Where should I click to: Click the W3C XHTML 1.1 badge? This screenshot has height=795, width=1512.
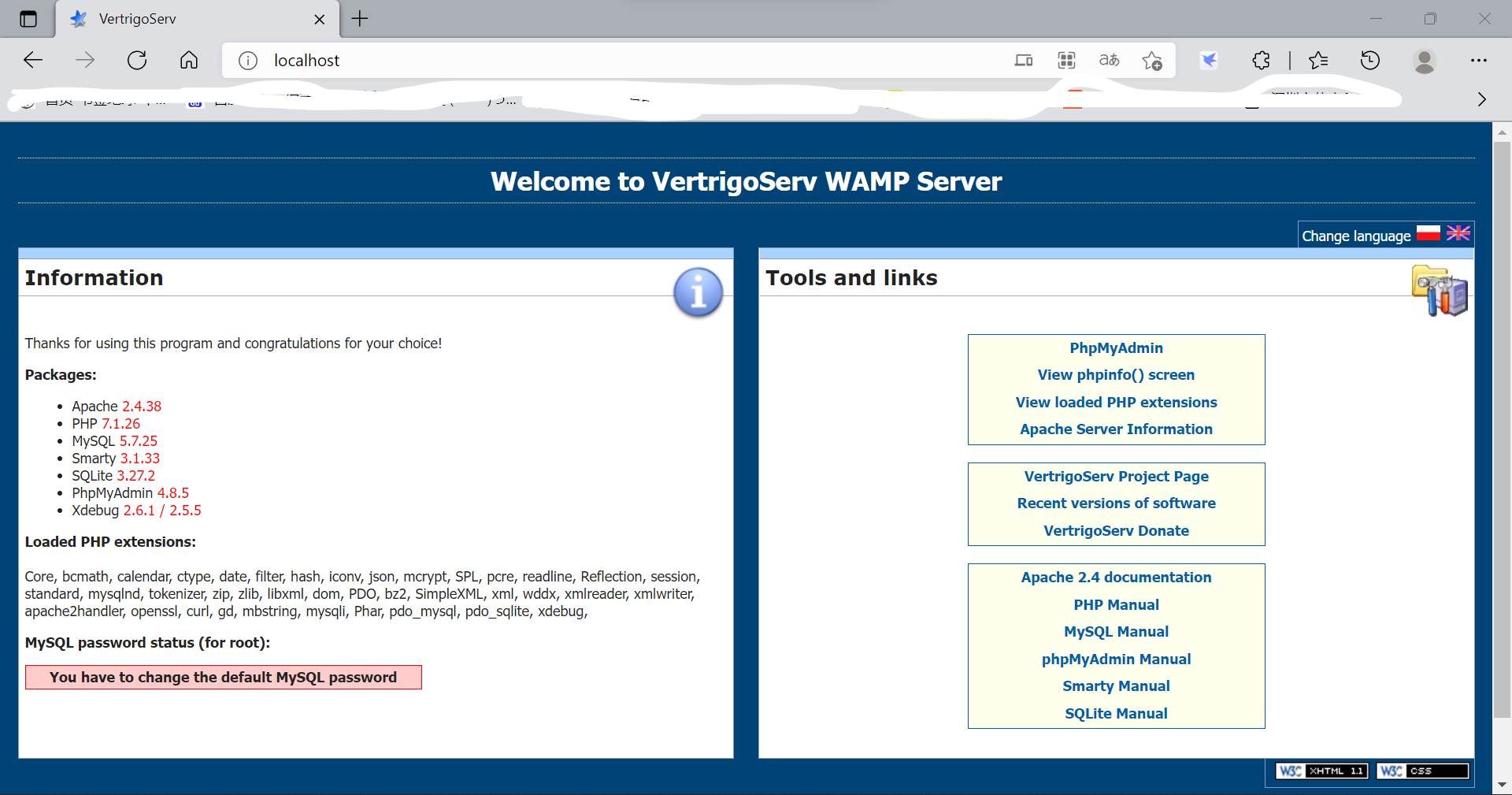1321,771
